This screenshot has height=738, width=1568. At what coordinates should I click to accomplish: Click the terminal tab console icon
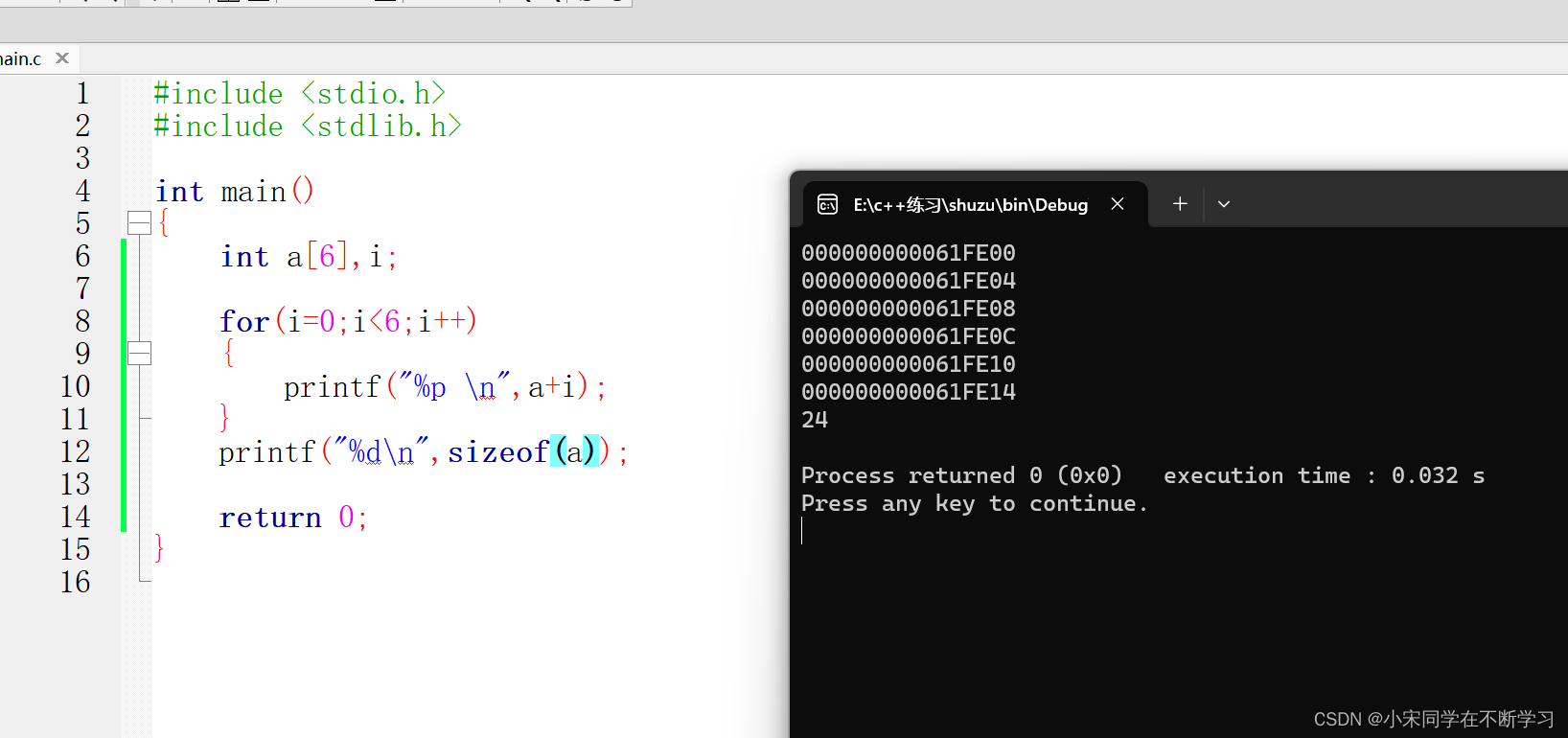(x=827, y=204)
